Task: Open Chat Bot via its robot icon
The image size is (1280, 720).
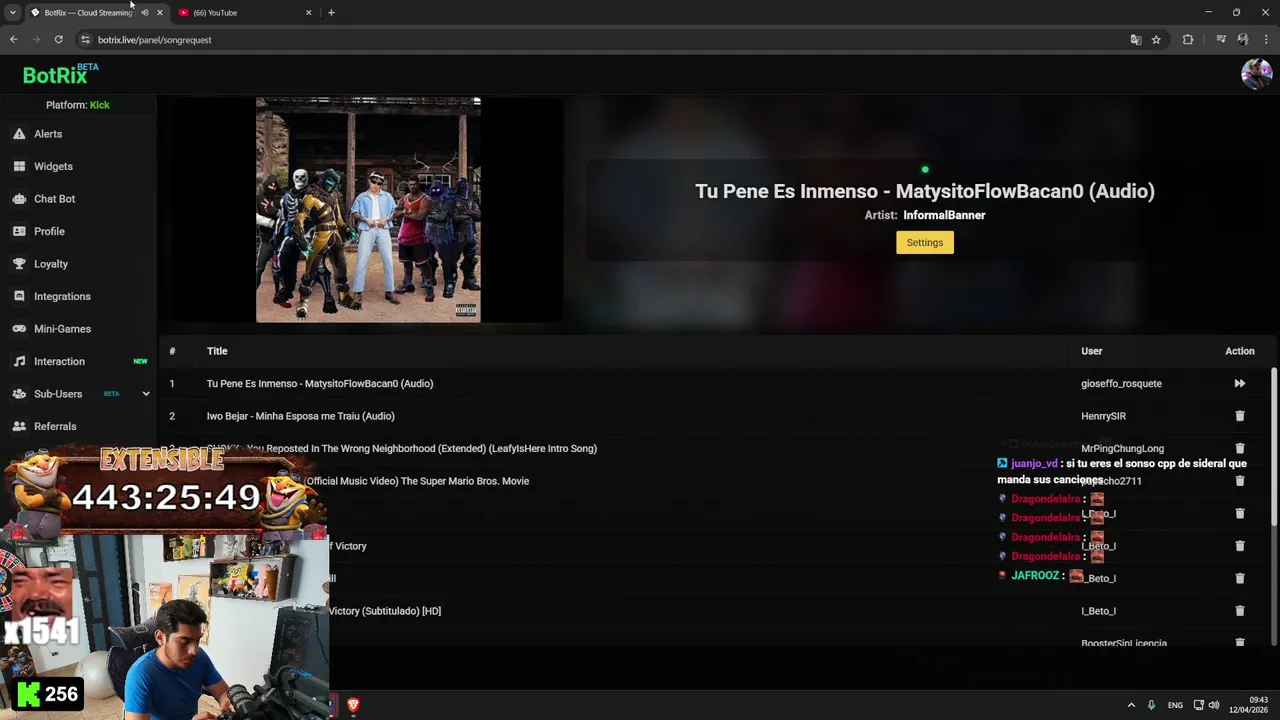Action: click(x=19, y=199)
